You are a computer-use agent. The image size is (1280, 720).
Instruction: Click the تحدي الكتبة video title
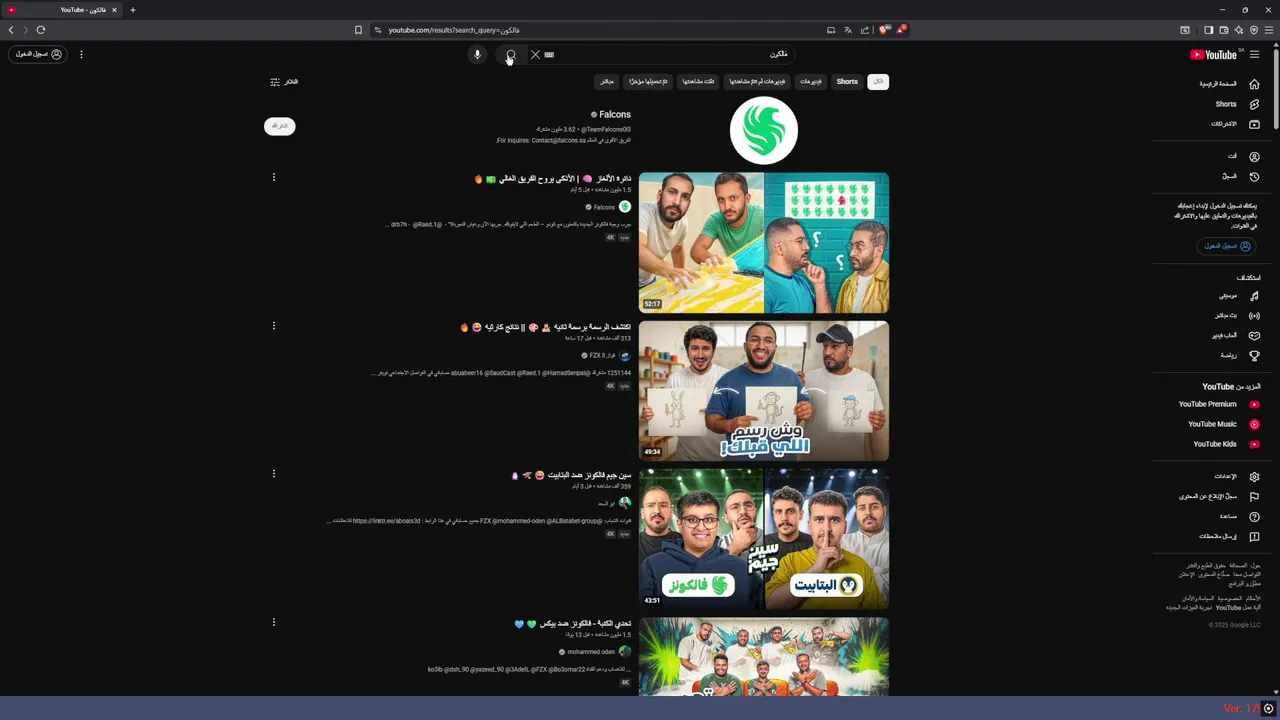coord(573,623)
